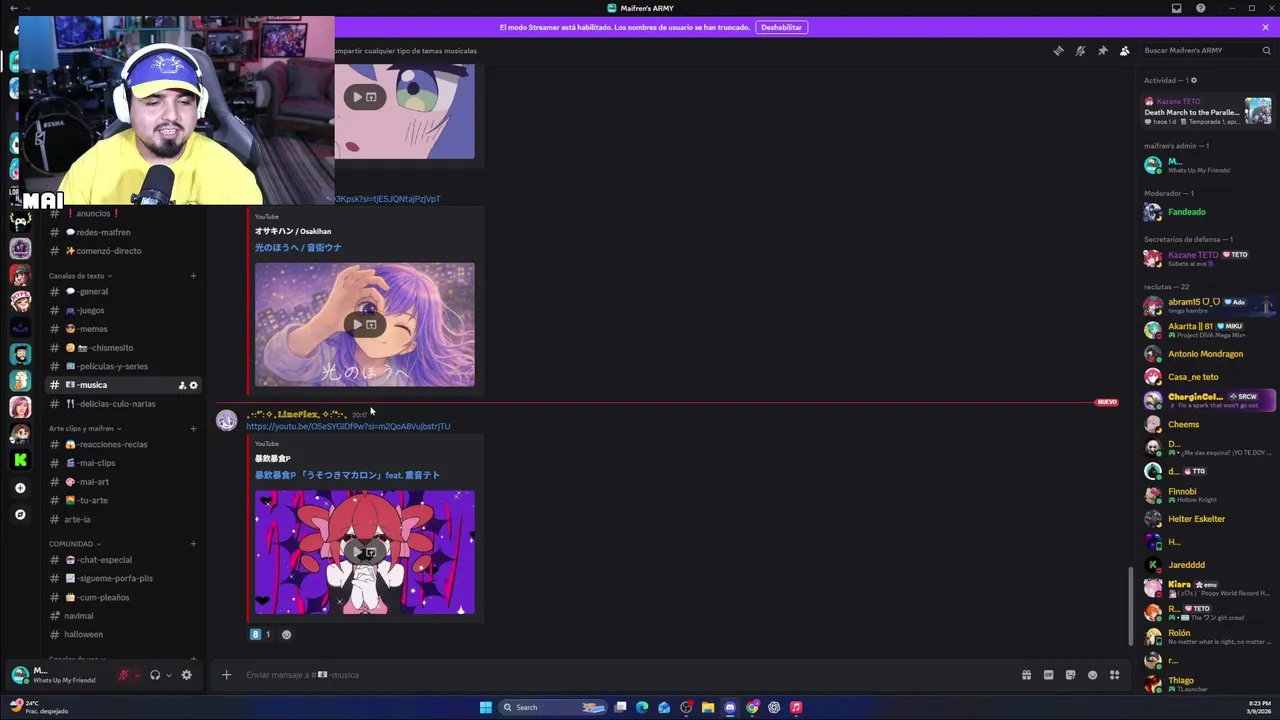Add channel to Canales de texto with plus
Image resolution: width=1280 pixels, height=720 pixels.
tap(193, 276)
